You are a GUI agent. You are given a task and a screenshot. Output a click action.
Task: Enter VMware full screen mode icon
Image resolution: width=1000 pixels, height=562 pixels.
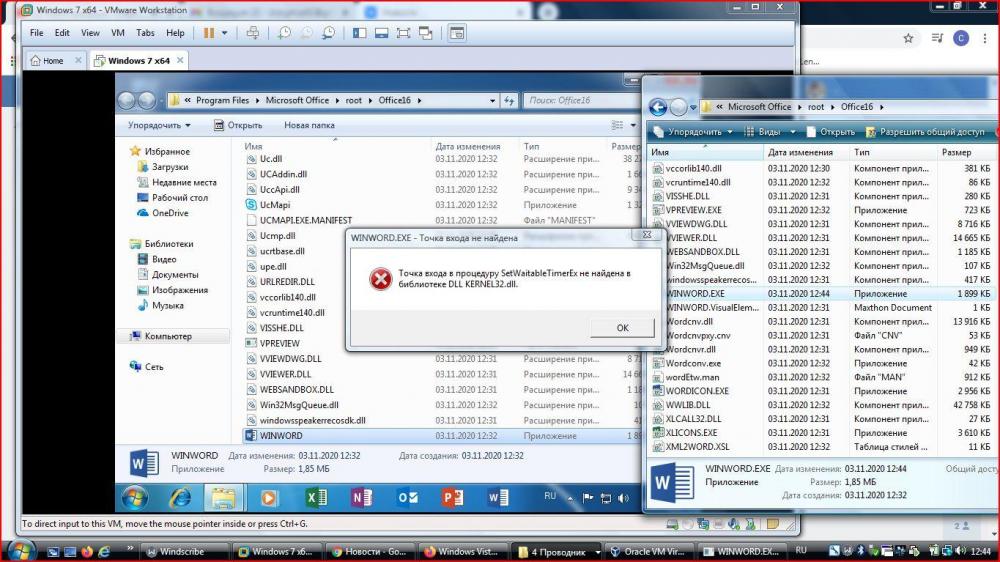click(x=403, y=33)
